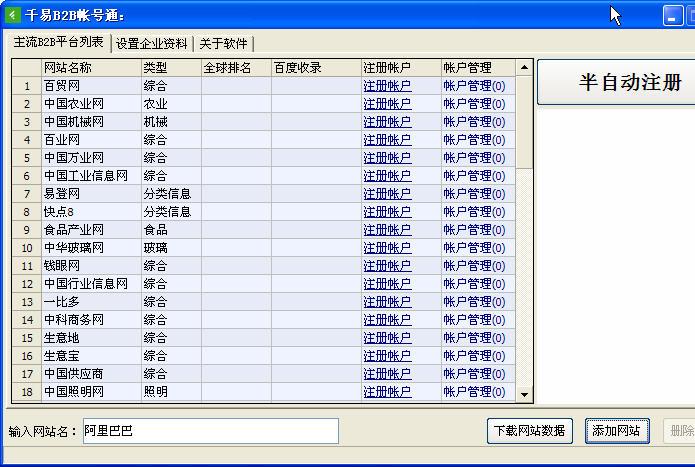Screen dimensions: 695x467
Task: Open 注册帐户 link for 中华玻璃网
Action: [x=387, y=248]
